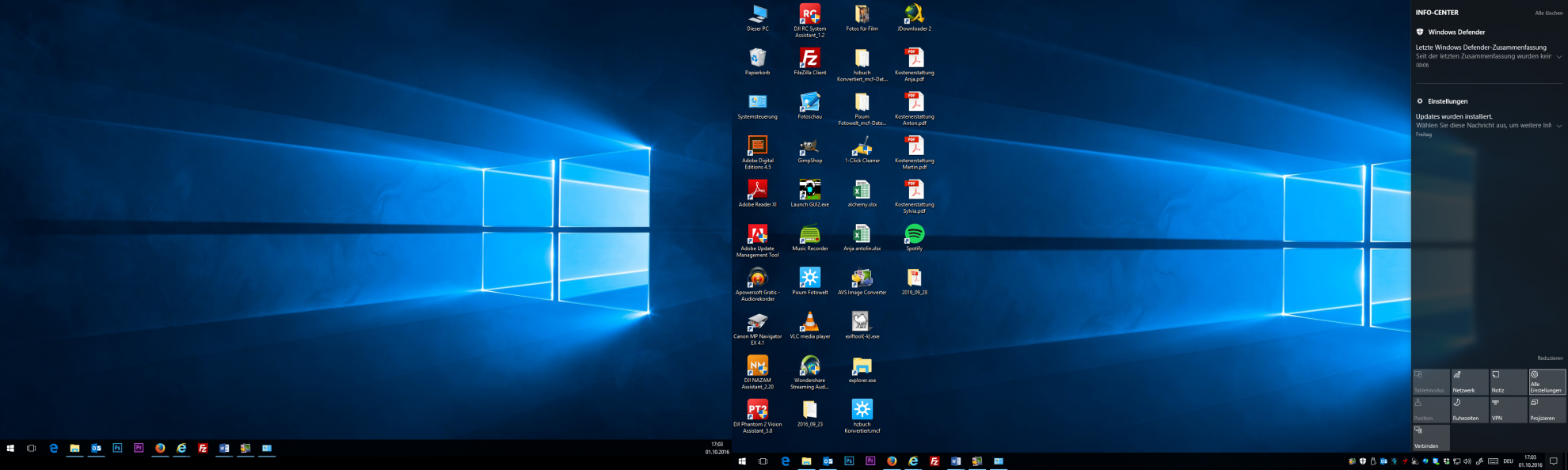1568x470 pixels.
Task: Open the Updates wurden installiert notification
Action: coord(1489,125)
